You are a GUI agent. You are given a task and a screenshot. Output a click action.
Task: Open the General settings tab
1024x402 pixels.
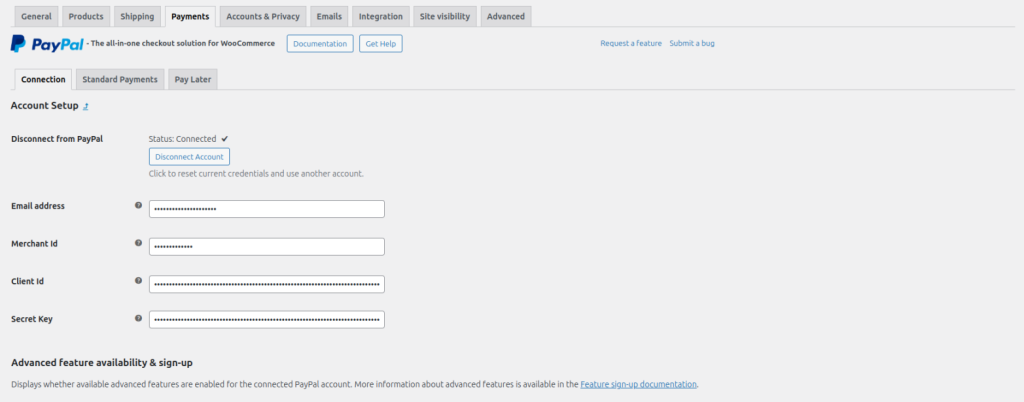(x=37, y=16)
